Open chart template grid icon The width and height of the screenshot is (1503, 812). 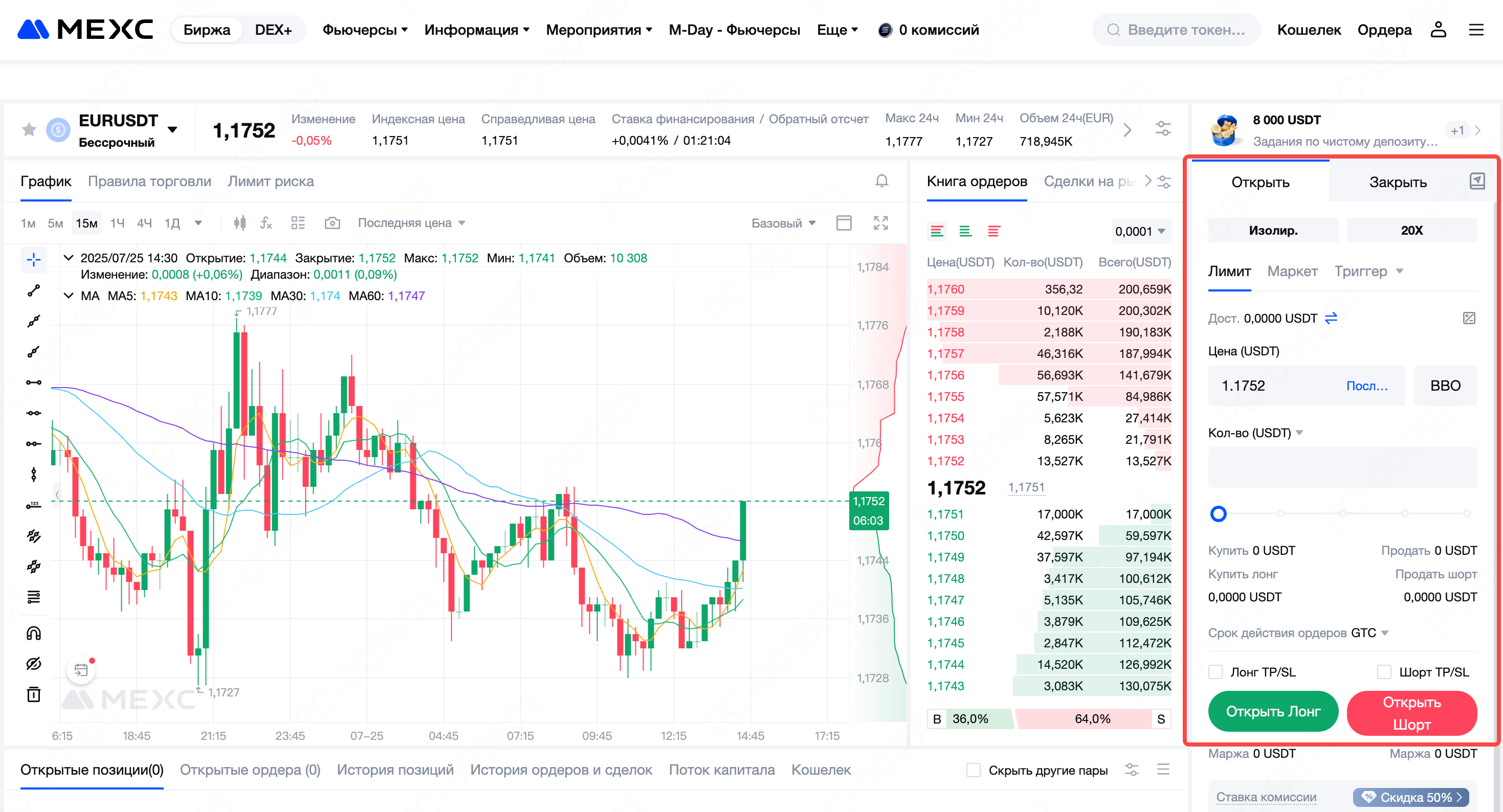pos(298,223)
